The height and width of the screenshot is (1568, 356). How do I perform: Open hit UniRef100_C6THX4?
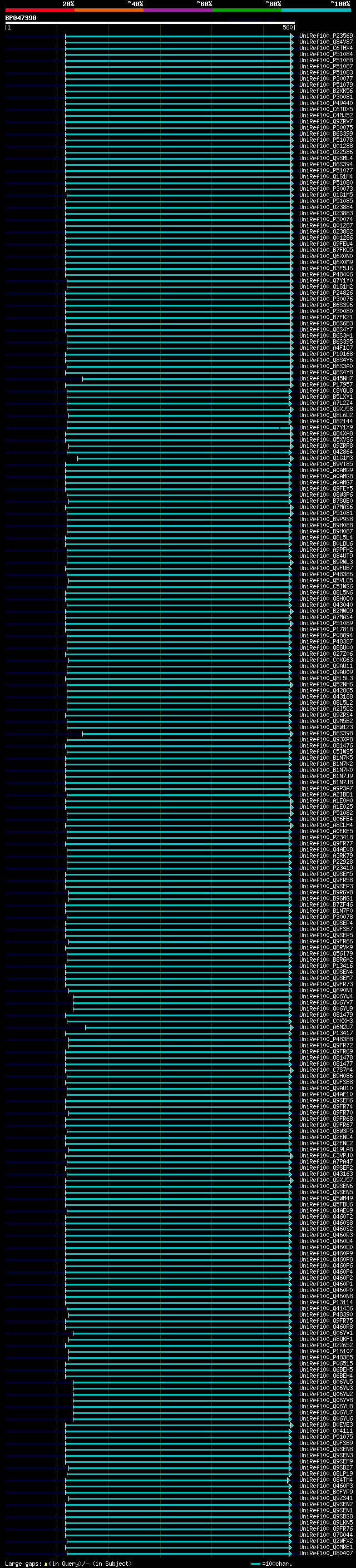pyautogui.click(x=326, y=49)
